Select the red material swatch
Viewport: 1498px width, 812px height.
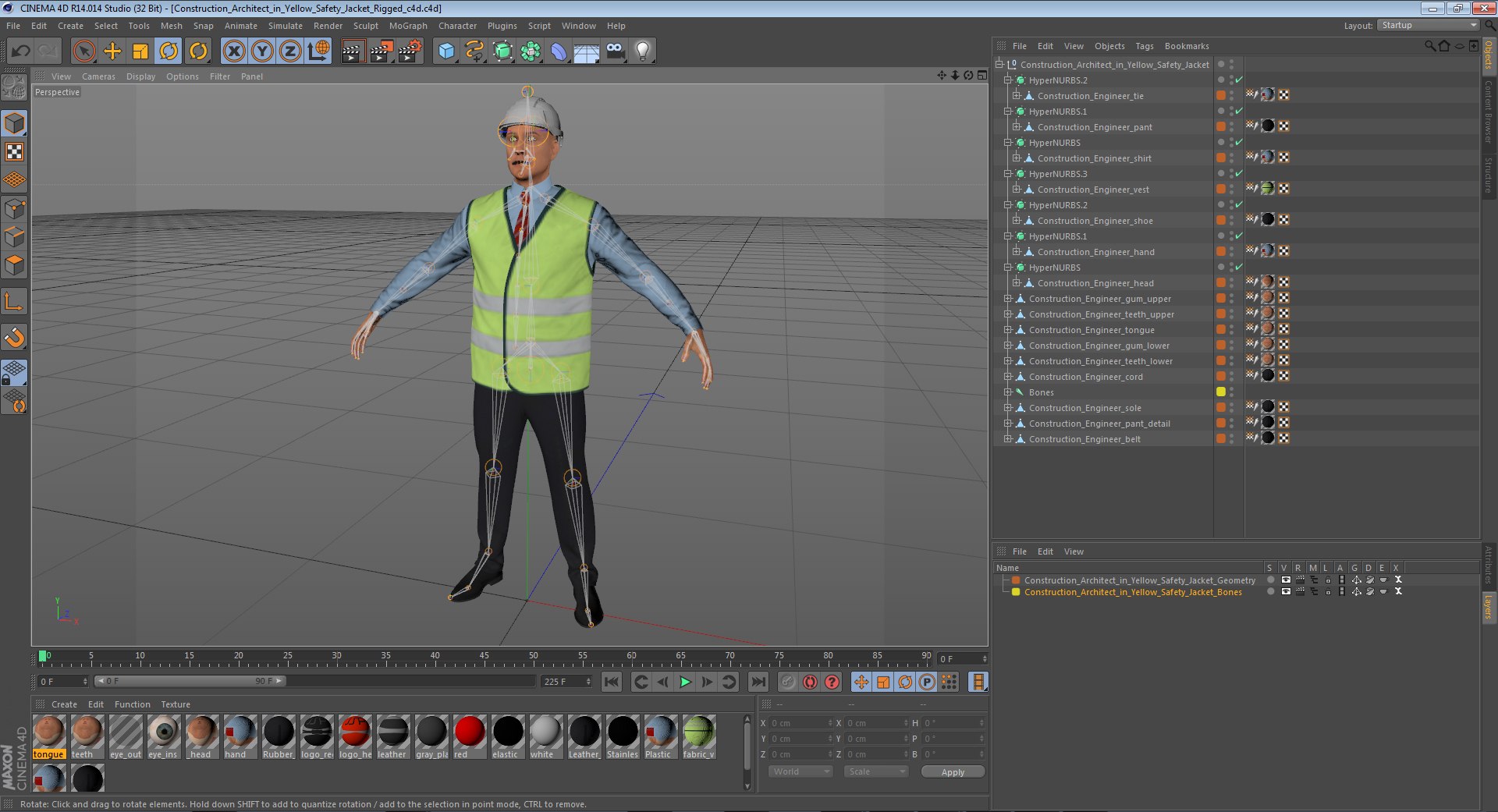coord(470,736)
